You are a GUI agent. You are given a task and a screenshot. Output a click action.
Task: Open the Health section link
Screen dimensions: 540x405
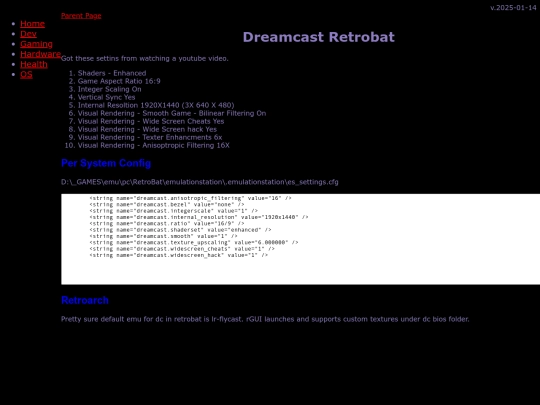point(34,64)
